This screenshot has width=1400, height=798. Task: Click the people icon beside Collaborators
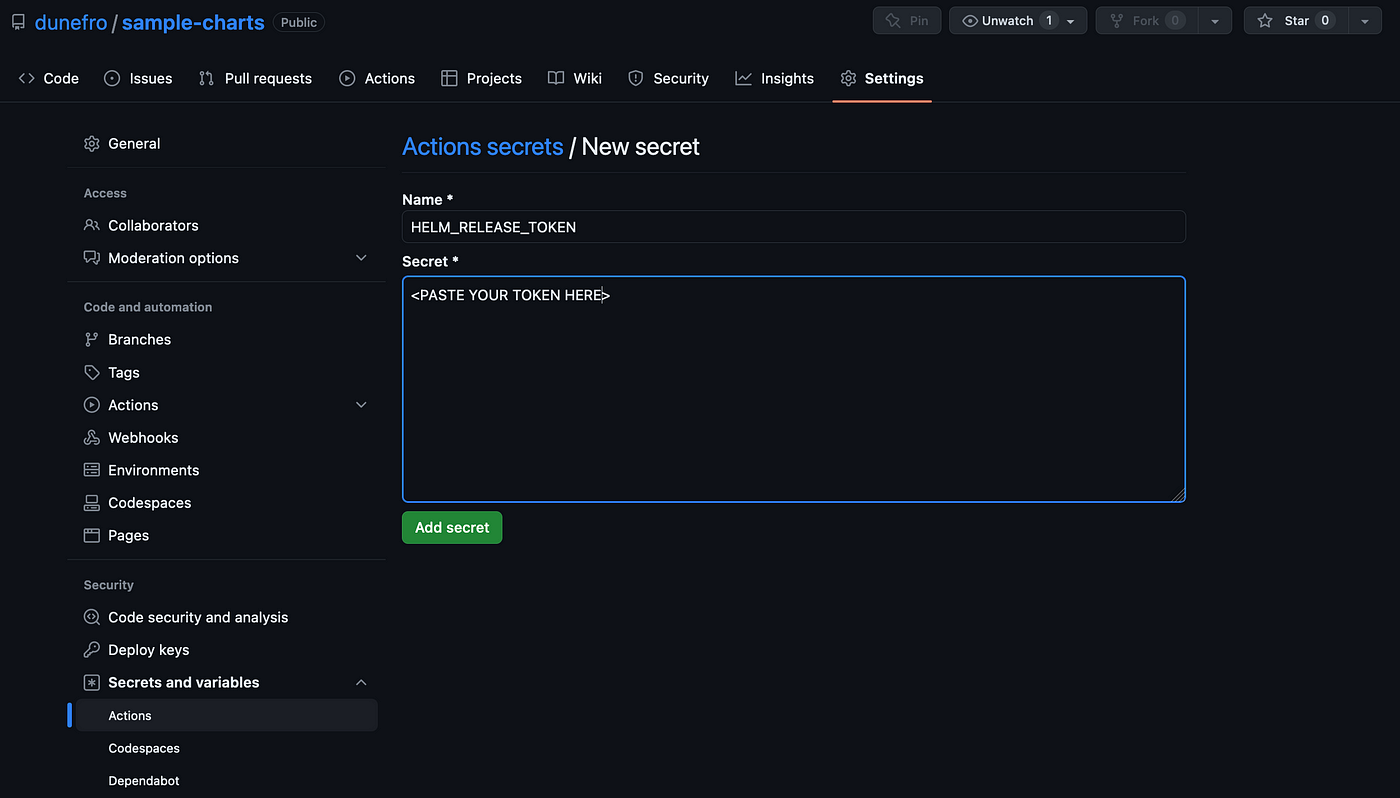tap(92, 226)
